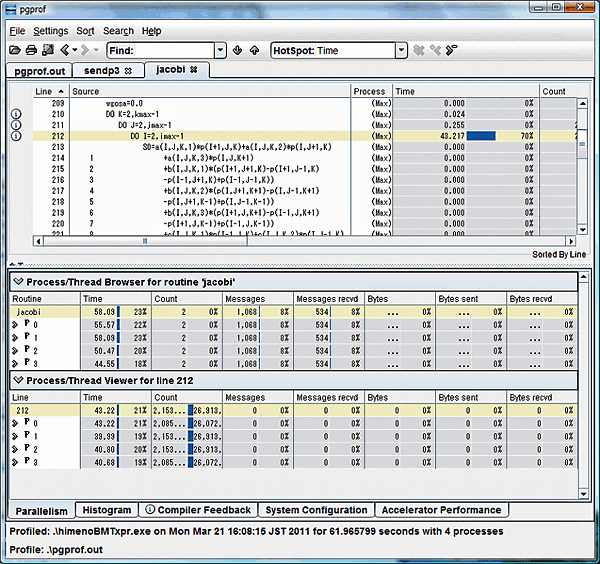This screenshot has width=600, height=564.
Task: Click the open profile folder icon
Action: click(15, 50)
